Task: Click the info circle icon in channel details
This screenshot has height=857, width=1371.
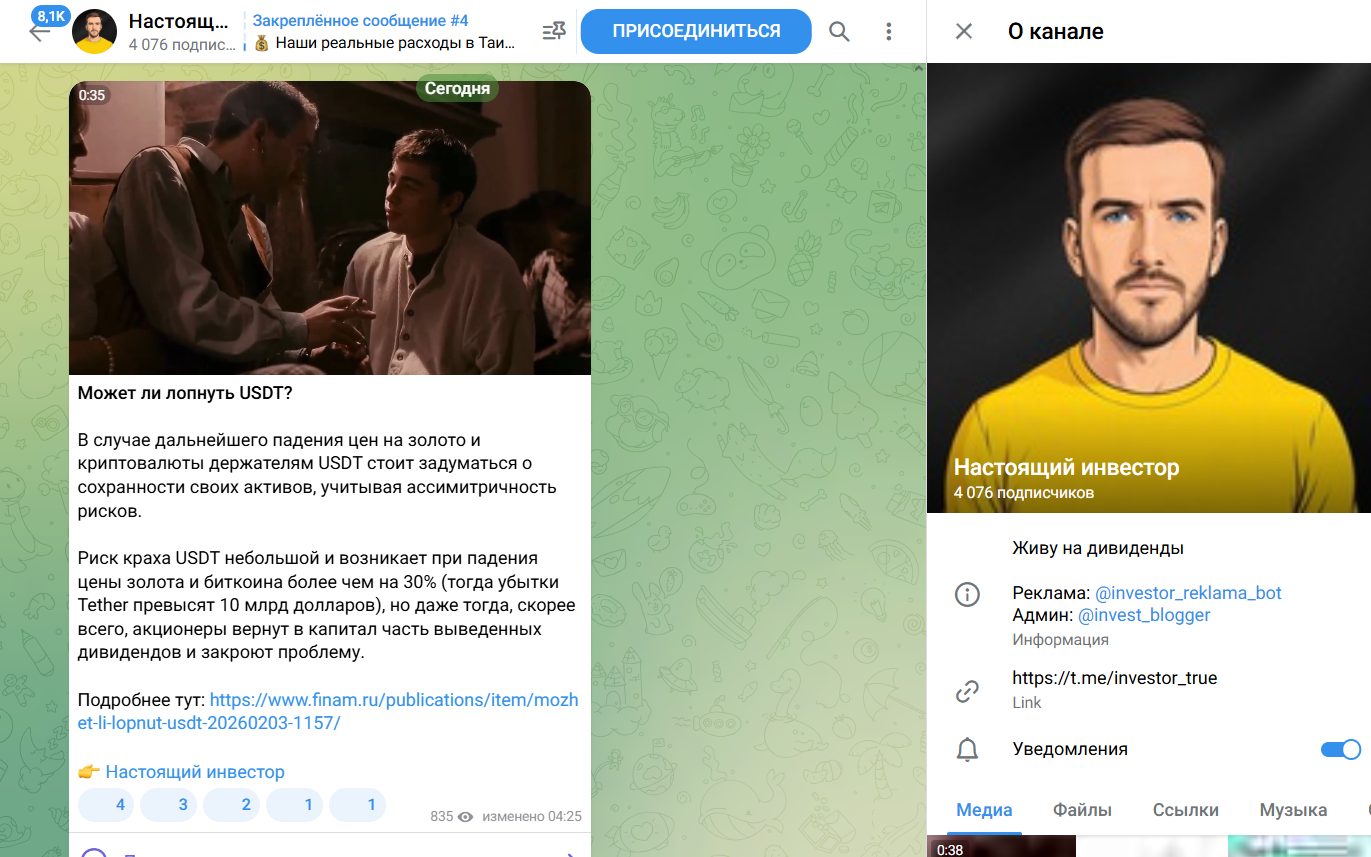Action: coord(967,595)
